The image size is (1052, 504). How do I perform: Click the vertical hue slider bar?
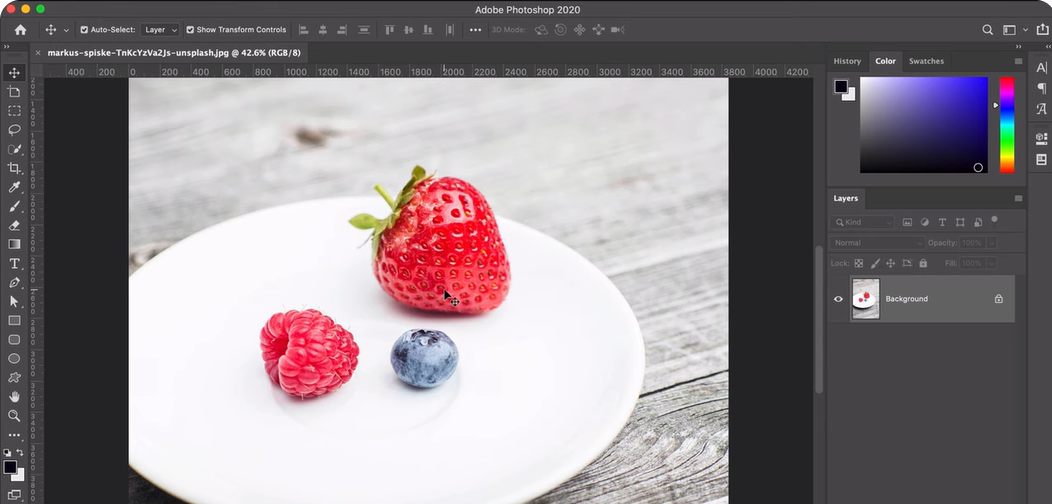(1007, 125)
